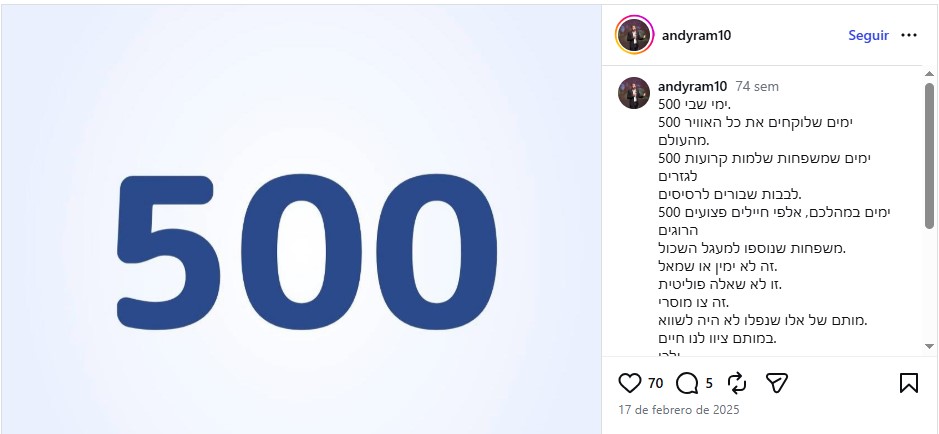Screen dimensions: 939x434
Task: Click the blue 500 post image
Action: coord(301,219)
